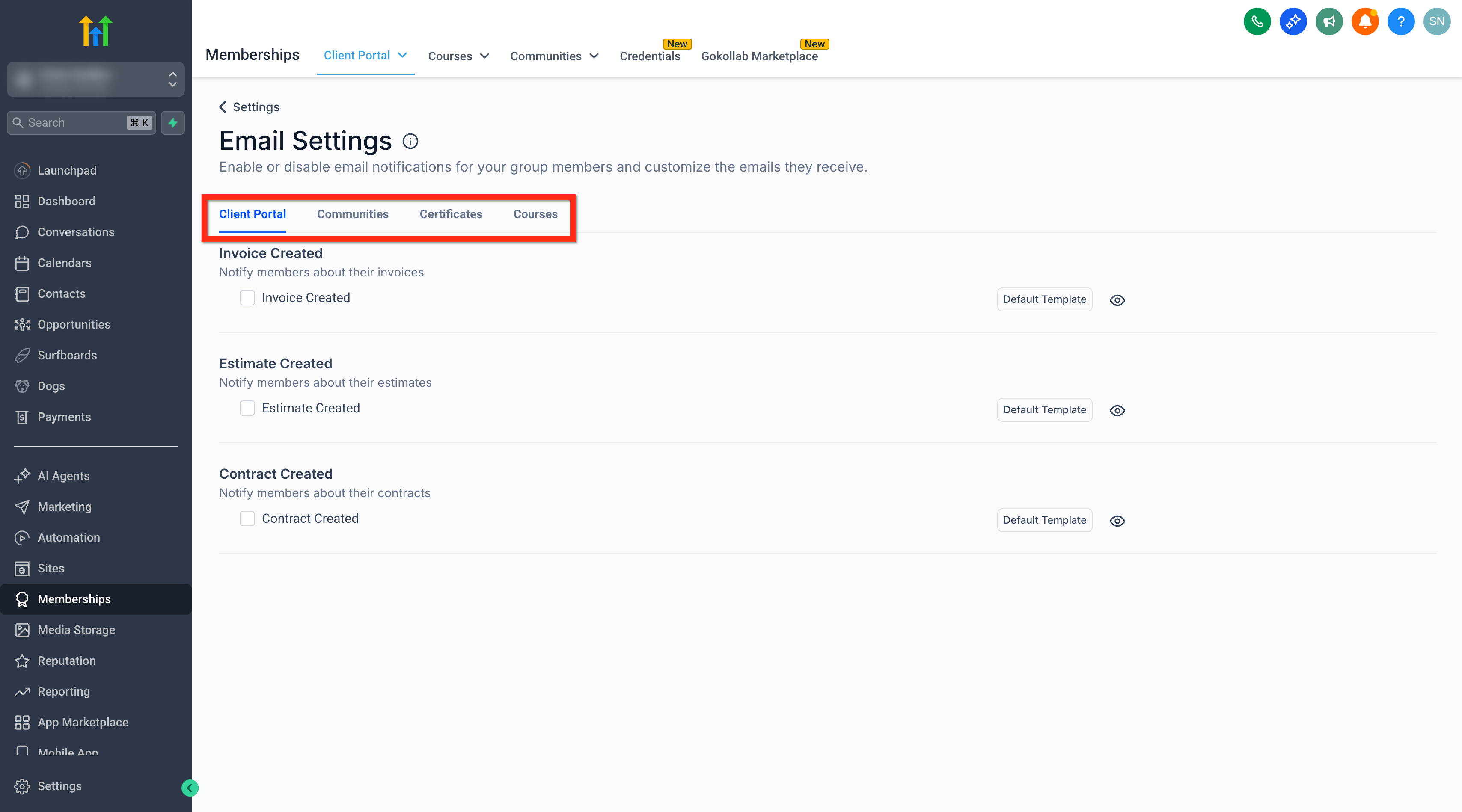Screen dimensions: 1462x812
Task: Enable the Estimate Created checkbox
Action: pyautogui.click(x=247, y=408)
